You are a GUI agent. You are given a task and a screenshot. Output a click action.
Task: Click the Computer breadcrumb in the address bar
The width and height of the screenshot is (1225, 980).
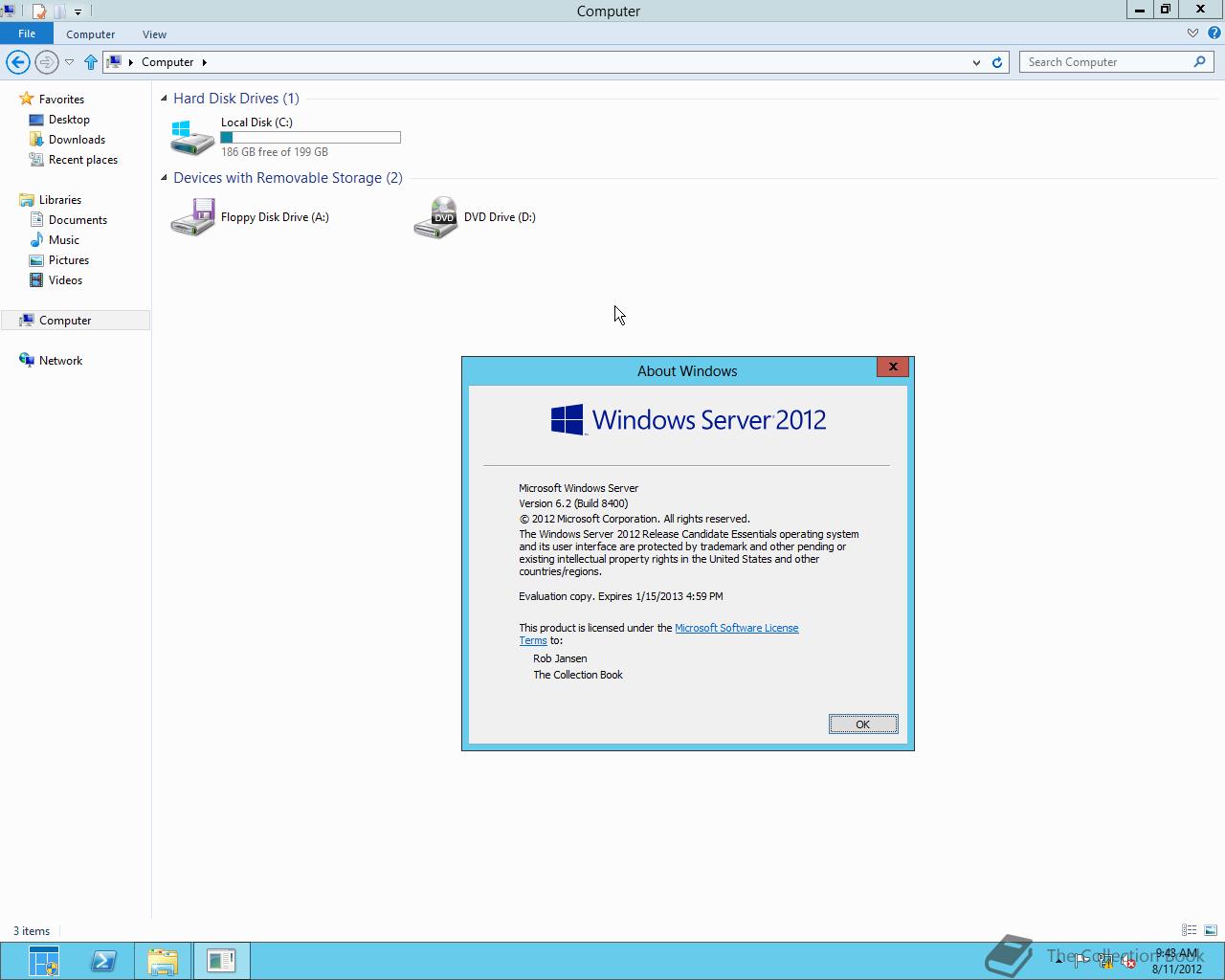[167, 62]
